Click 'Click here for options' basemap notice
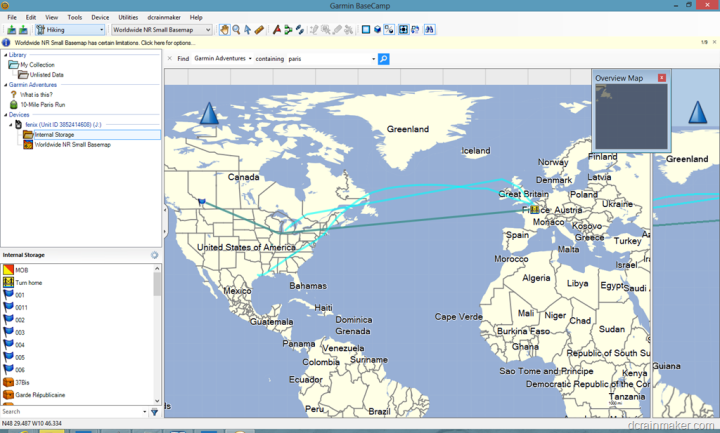 point(168,43)
